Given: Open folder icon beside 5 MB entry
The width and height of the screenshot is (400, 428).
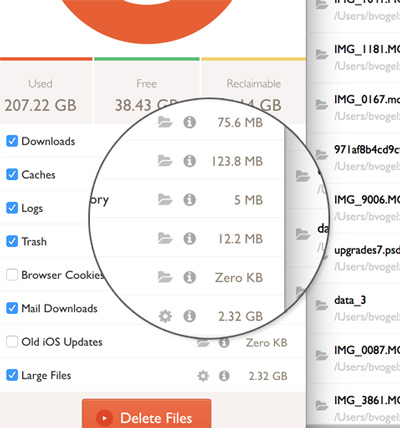Looking at the screenshot, I should coord(165,200).
